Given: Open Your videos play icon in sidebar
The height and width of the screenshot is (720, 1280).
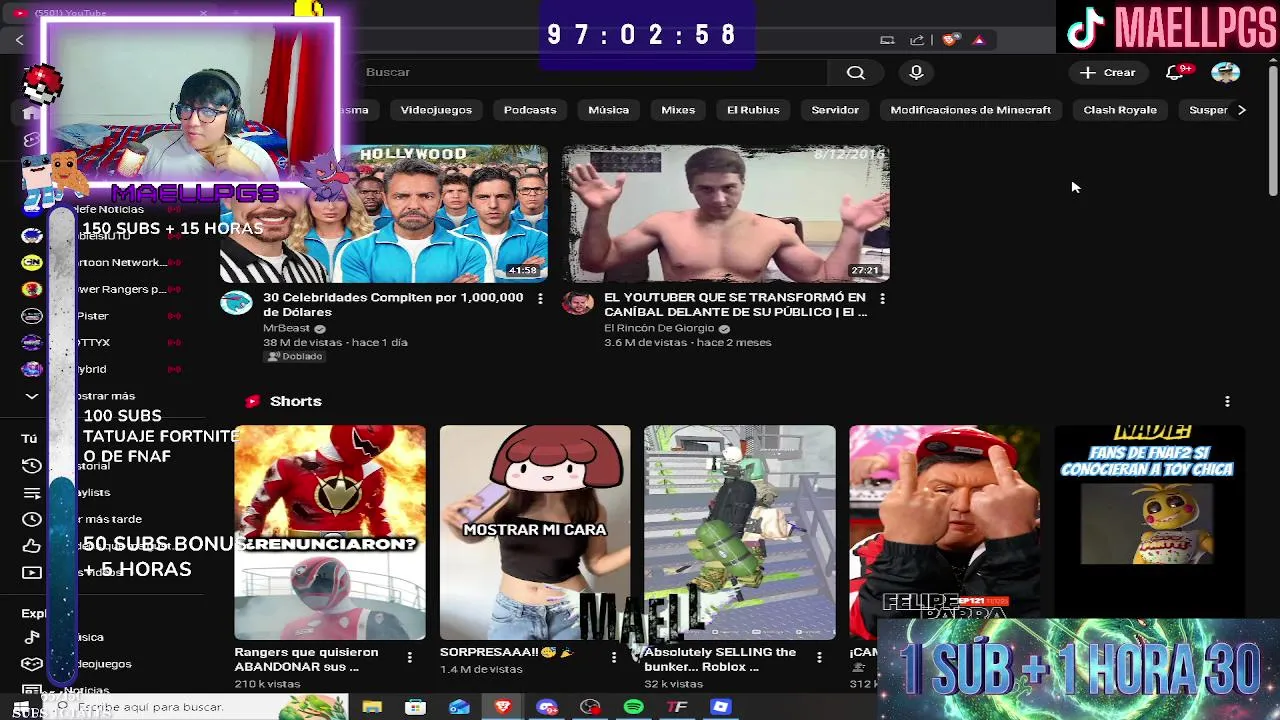Looking at the screenshot, I should [32, 572].
